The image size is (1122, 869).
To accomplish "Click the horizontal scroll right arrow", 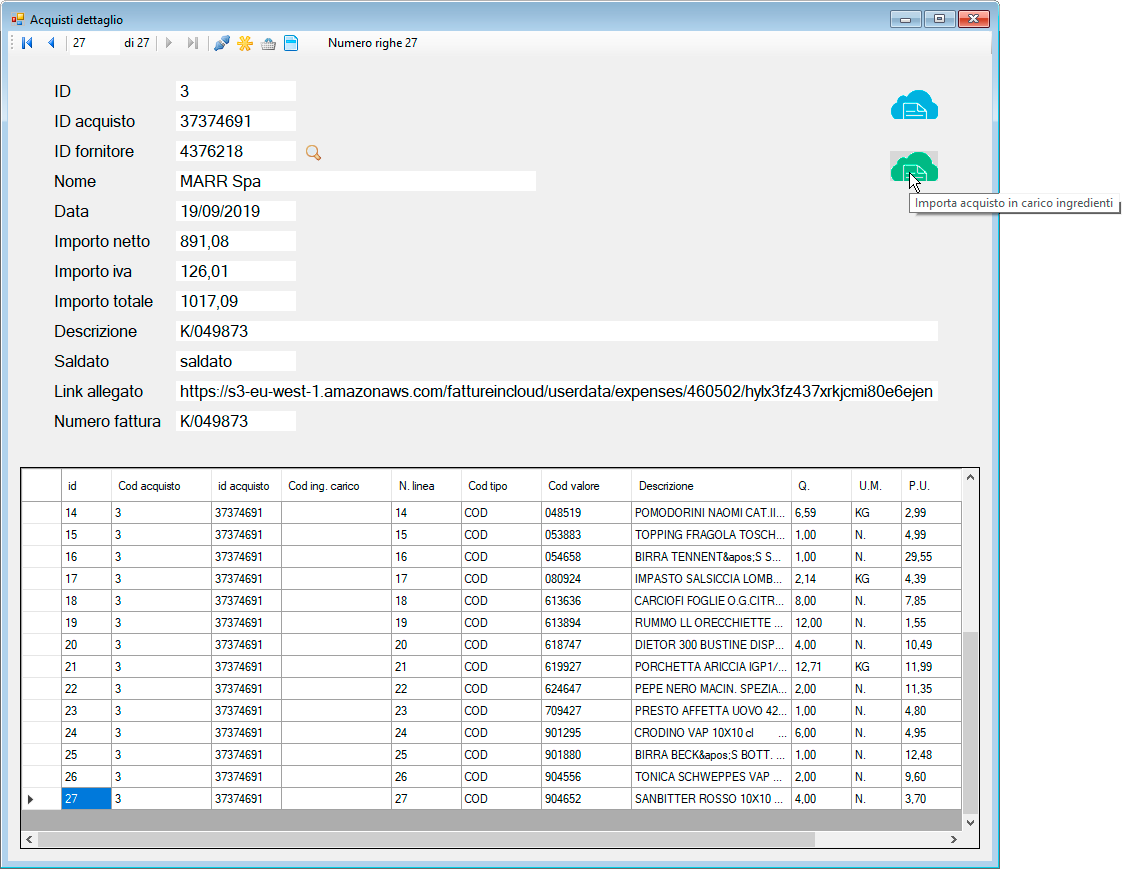I will [953, 840].
